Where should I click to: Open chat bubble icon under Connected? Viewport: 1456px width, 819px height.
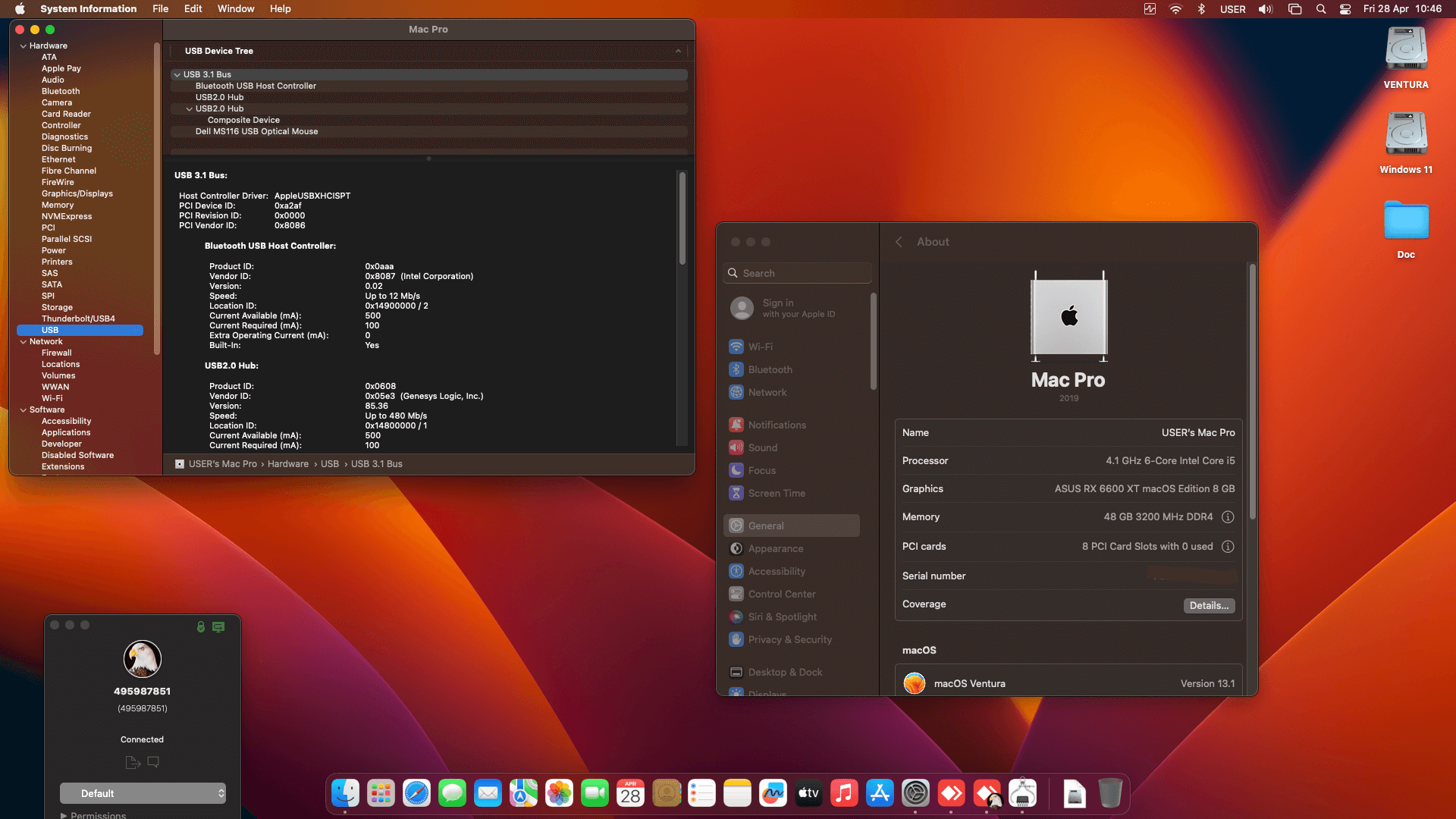coord(153,762)
